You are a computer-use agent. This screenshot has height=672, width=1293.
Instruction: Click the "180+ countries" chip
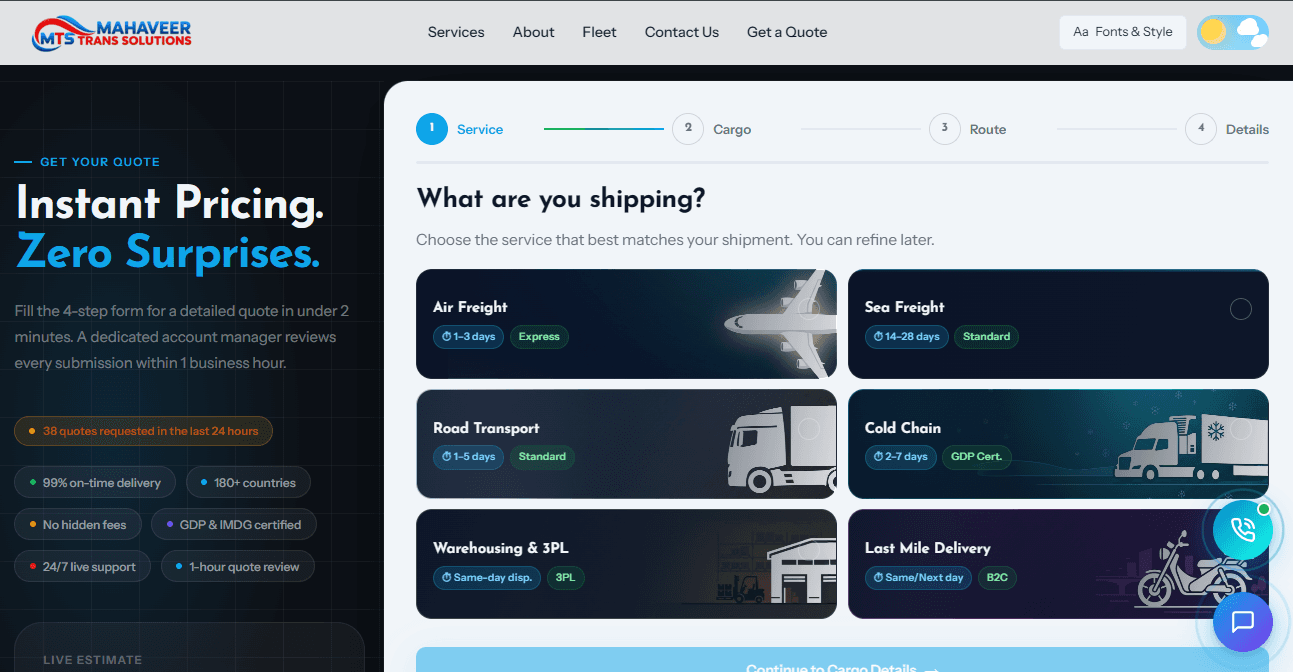coord(248,483)
